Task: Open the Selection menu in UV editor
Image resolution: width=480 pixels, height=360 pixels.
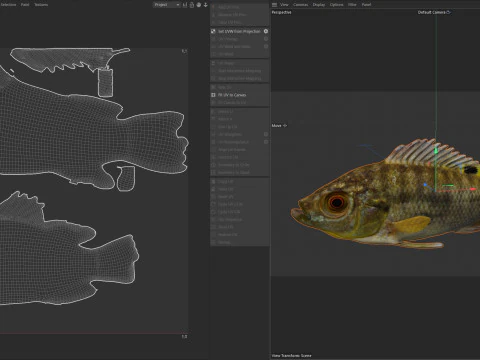Action: pyautogui.click(x=8, y=5)
